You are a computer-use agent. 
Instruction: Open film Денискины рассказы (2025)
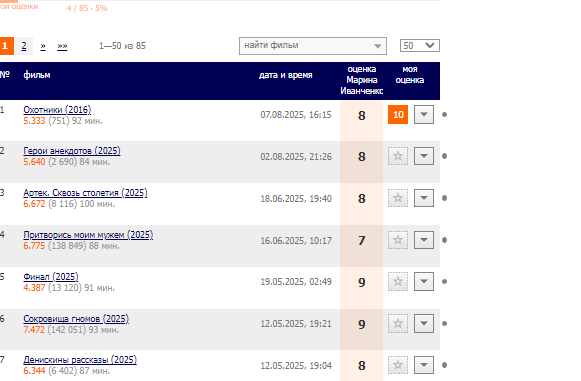pos(80,360)
